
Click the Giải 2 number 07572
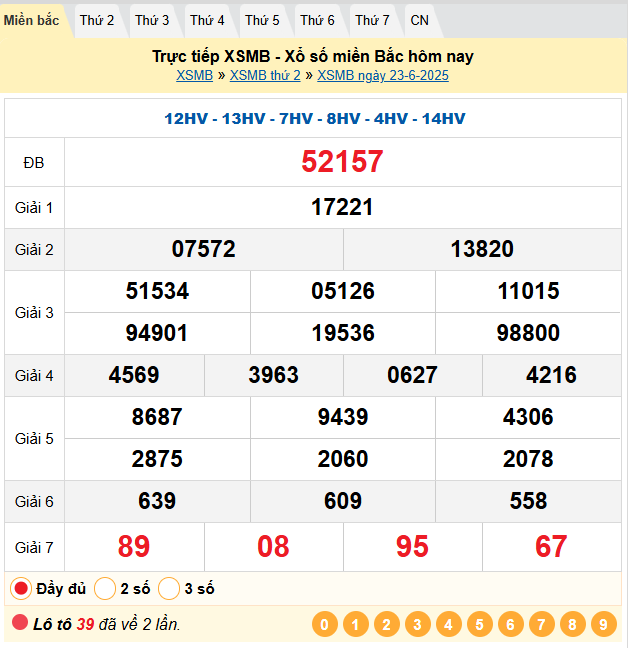coord(204,249)
